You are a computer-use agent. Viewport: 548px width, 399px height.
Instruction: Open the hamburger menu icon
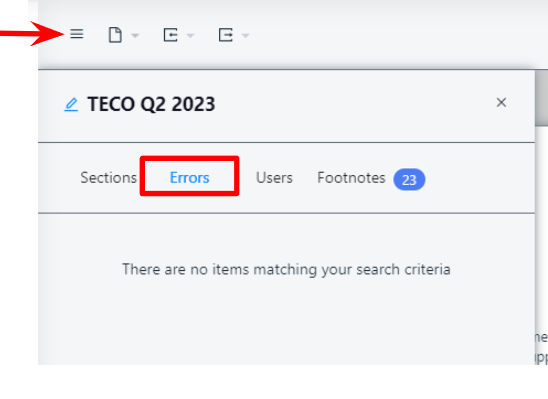77,34
